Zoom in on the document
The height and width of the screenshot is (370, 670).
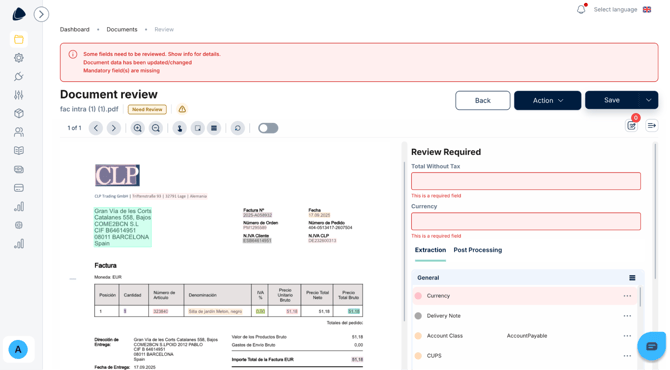pyautogui.click(x=138, y=128)
